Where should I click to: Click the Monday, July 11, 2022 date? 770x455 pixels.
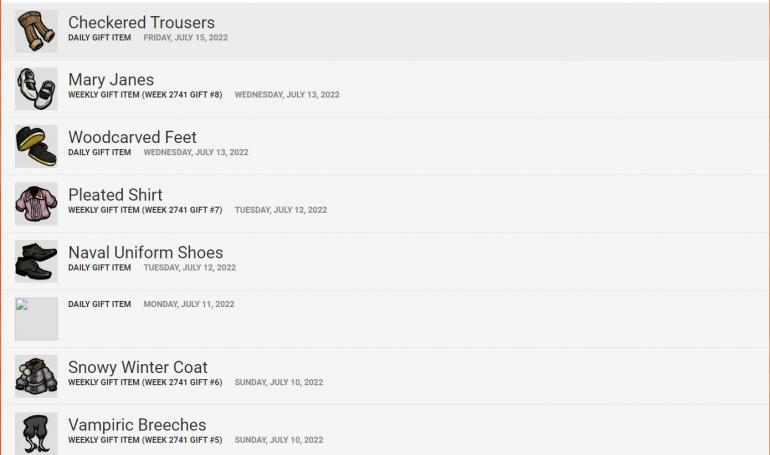[189, 304]
